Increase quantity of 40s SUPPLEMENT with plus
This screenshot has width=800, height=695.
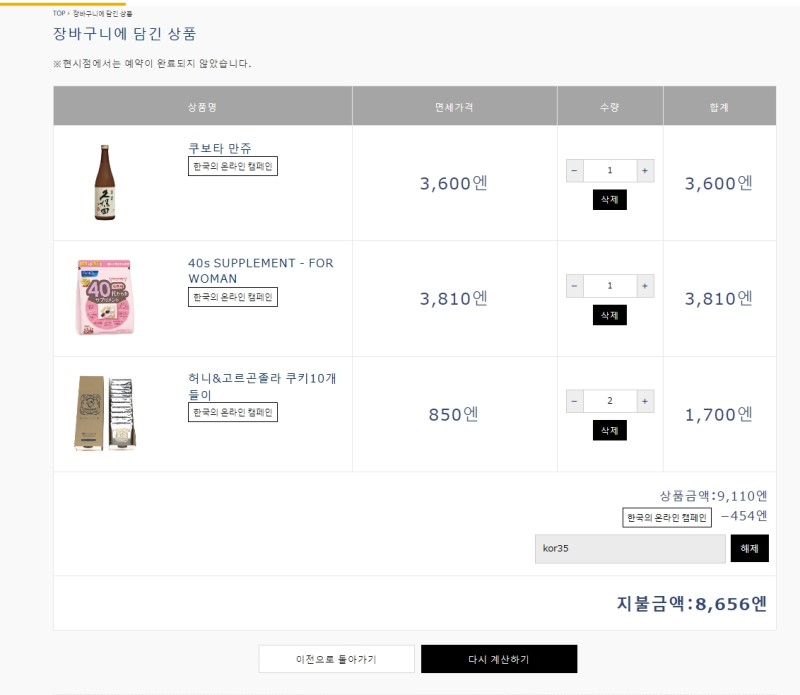pyautogui.click(x=645, y=286)
